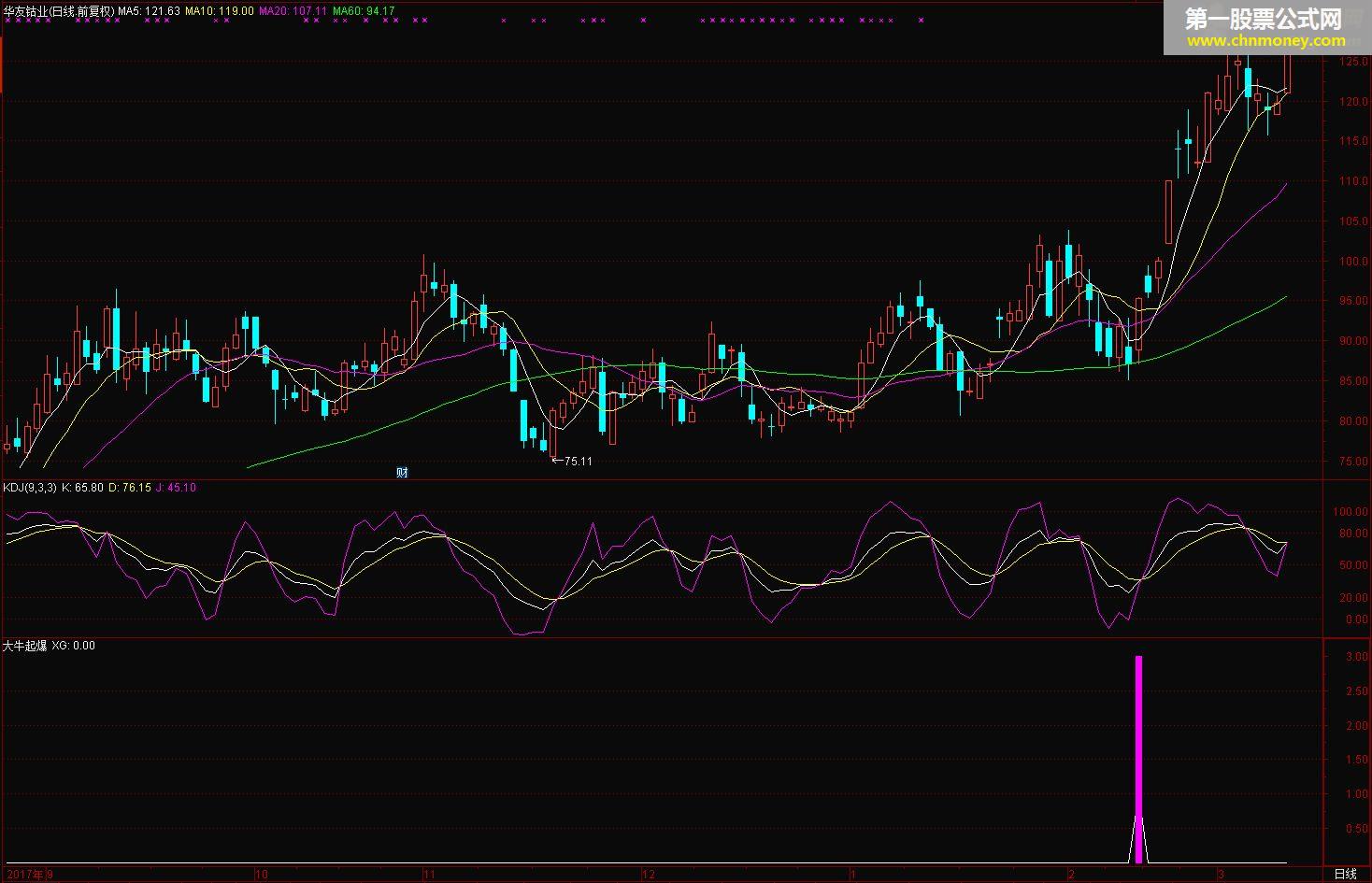
Task: Click the J: 45.10 value
Action: click(x=176, y=488)
